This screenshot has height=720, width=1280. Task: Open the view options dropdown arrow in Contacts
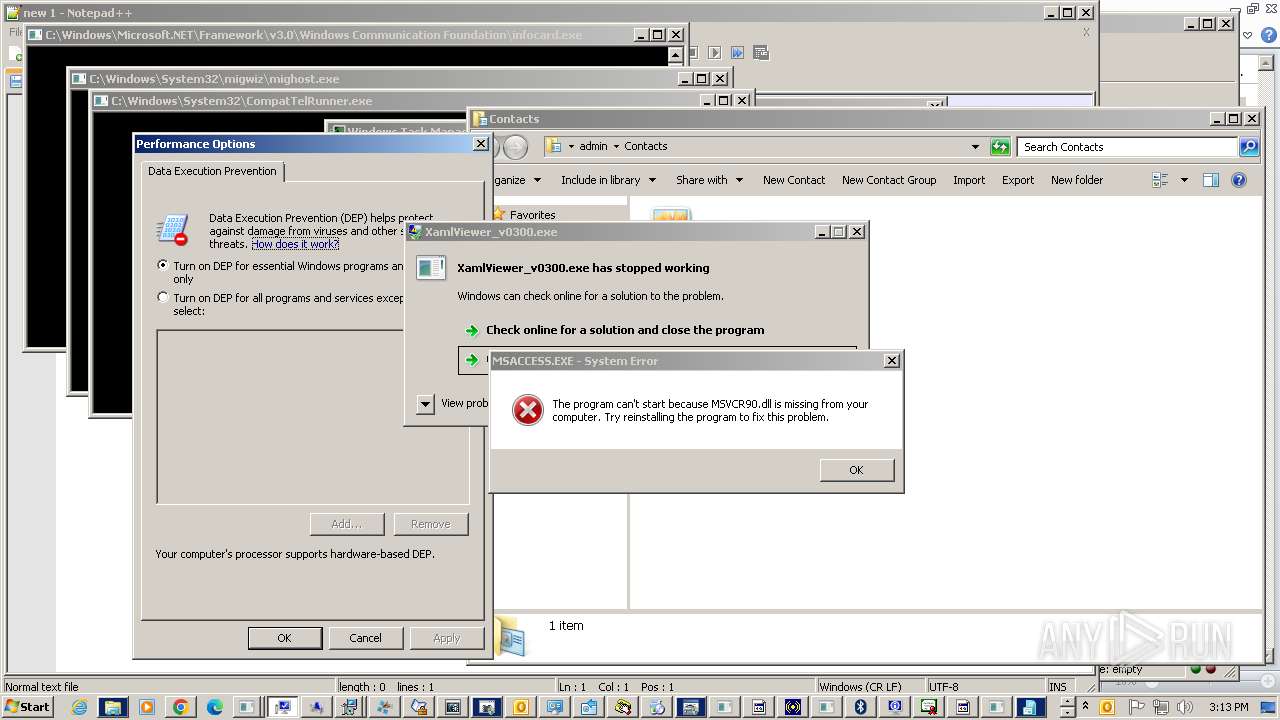coord(1184,180)
